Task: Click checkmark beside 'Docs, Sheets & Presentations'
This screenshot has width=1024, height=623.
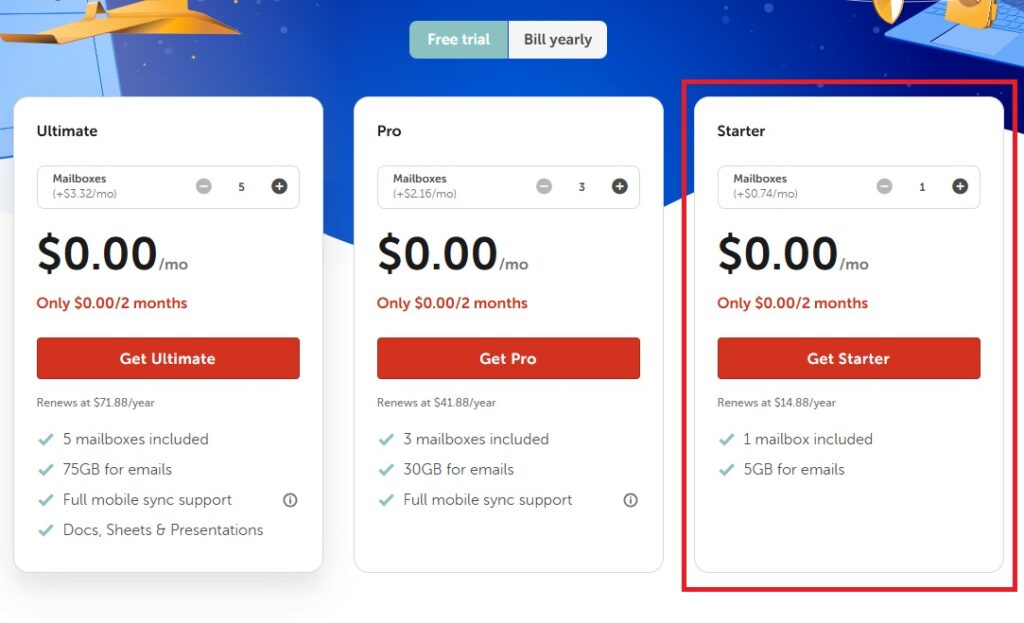Action: 46,530
